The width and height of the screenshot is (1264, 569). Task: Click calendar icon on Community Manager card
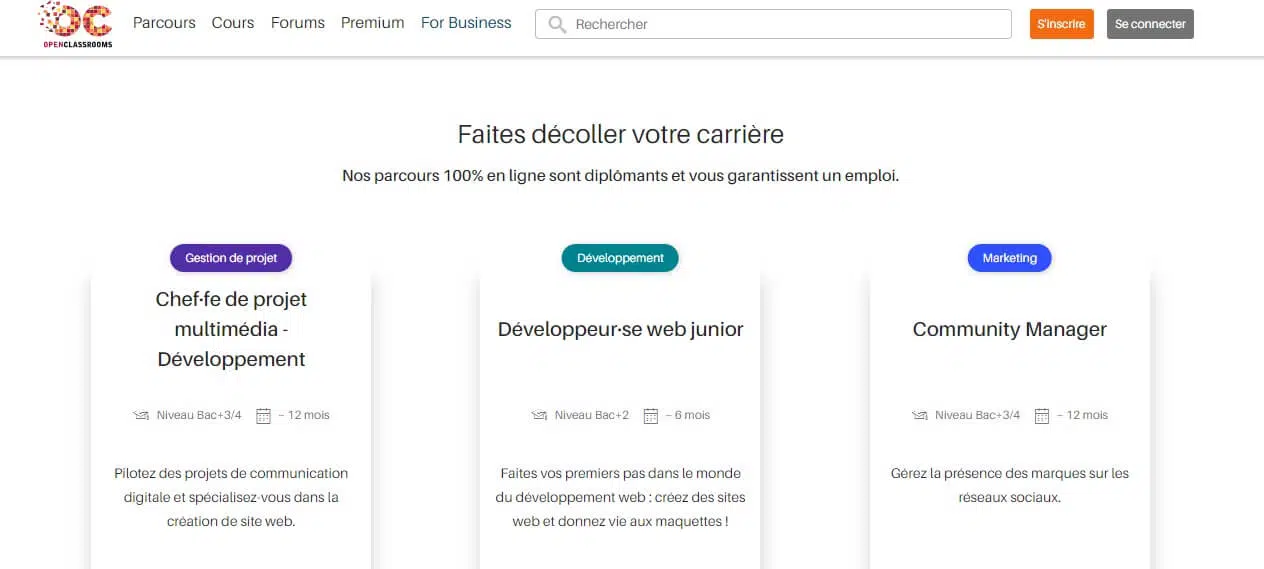coord(1042,415)
